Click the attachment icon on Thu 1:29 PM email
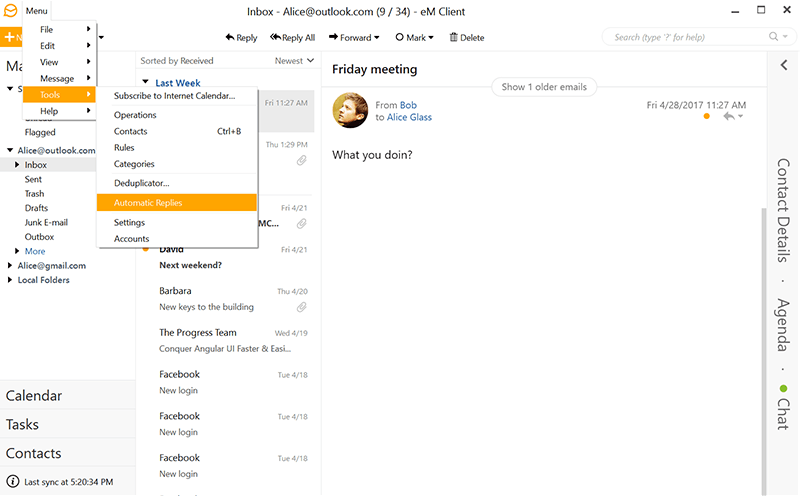Screen dimensions: 800x496 pyautogui.click(x=302, y=161)
